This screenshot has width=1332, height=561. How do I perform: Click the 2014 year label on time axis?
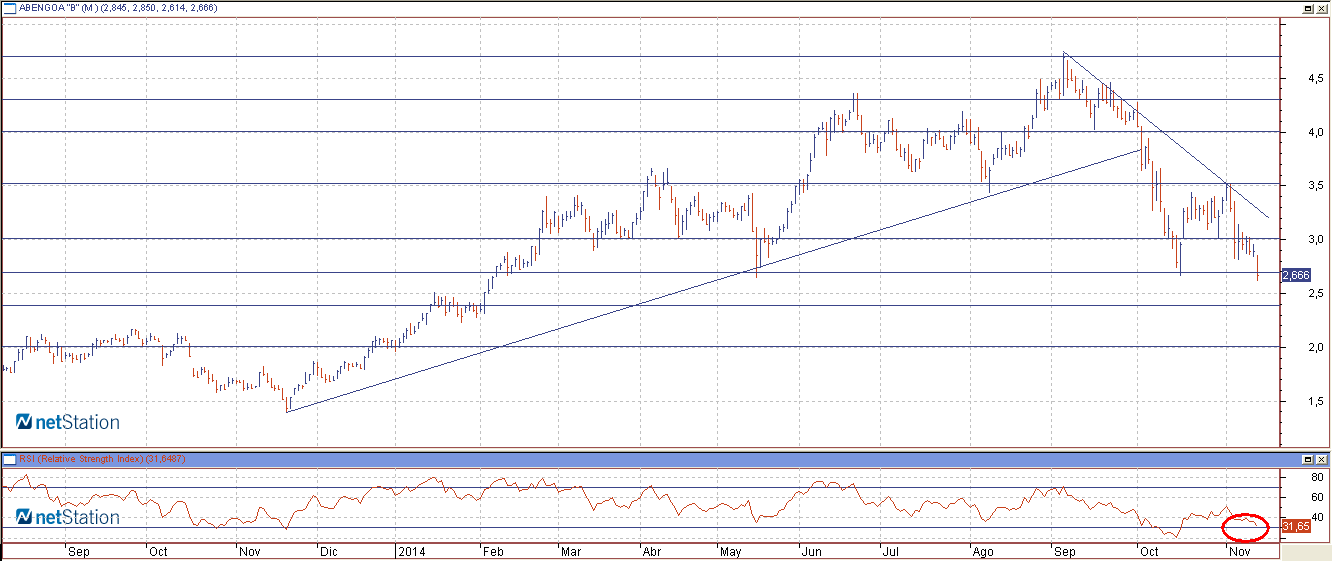pos(410,551)
